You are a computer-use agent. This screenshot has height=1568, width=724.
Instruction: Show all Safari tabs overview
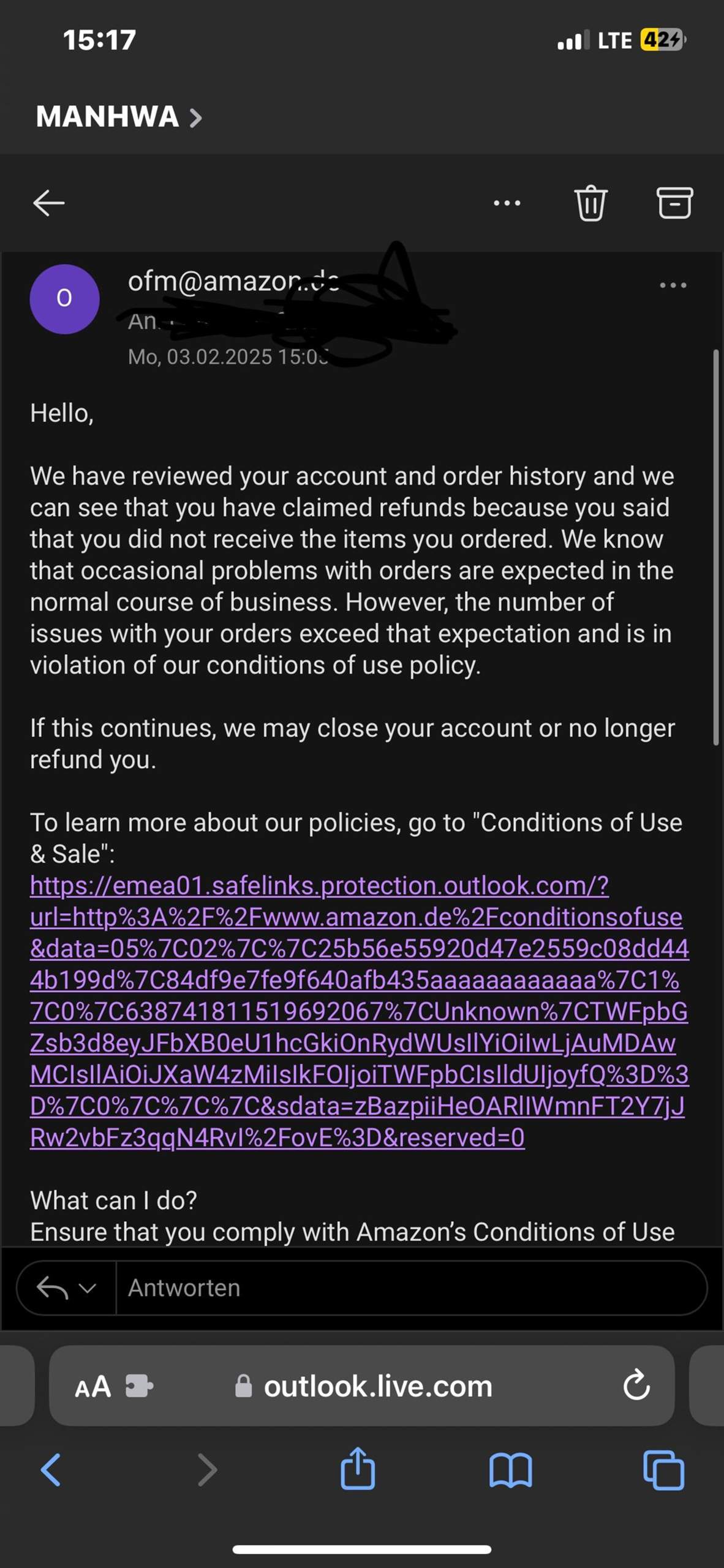(x=664, y=1470)
